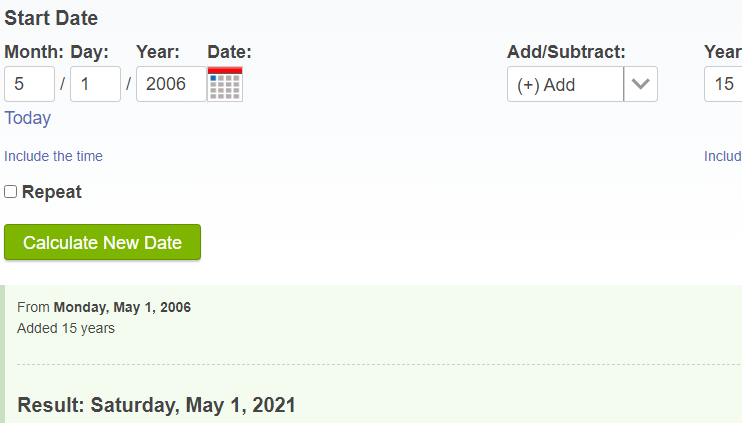Focus the Years field showing 15
Viewport: 742px width, 423px height.
(723, 84)
